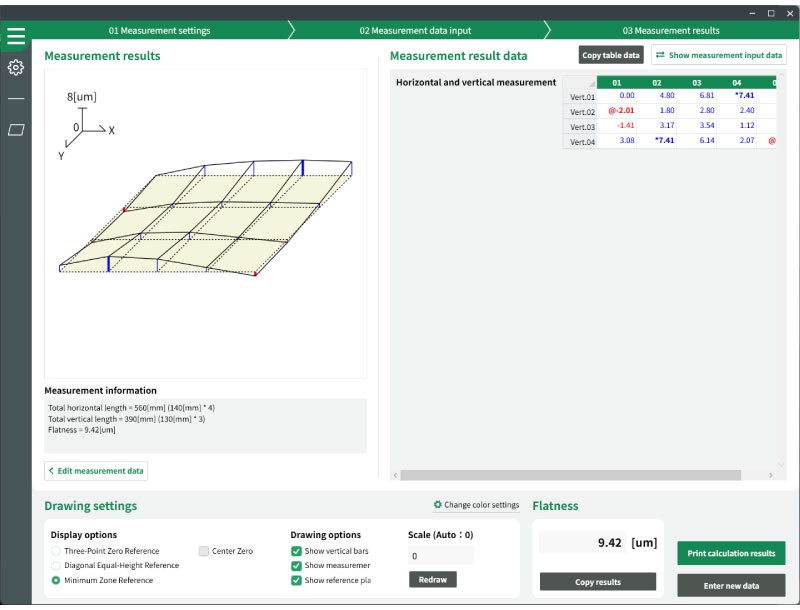Go back via Edit measurement data

pos(96,471)
